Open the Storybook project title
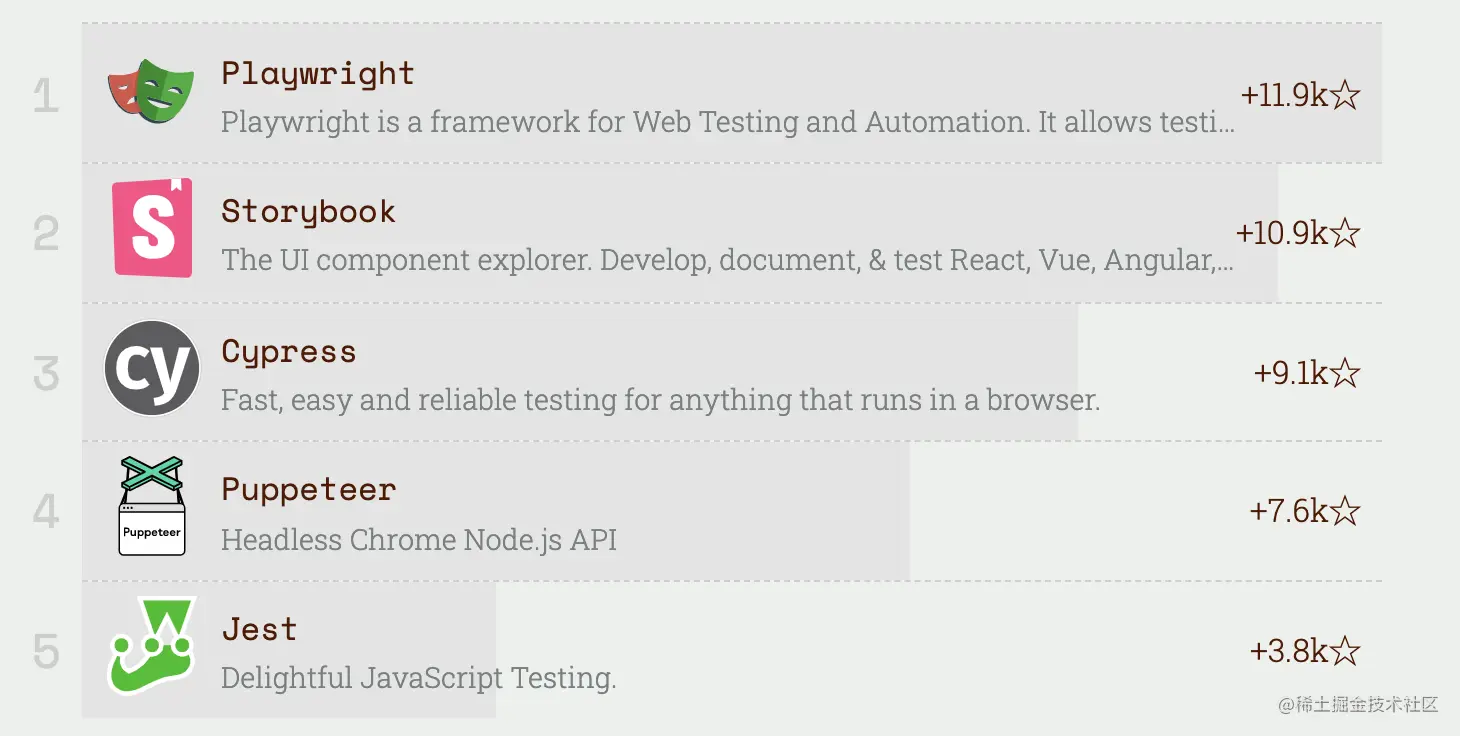Viewport: 1460px width, 736px height. coord(308,211)
